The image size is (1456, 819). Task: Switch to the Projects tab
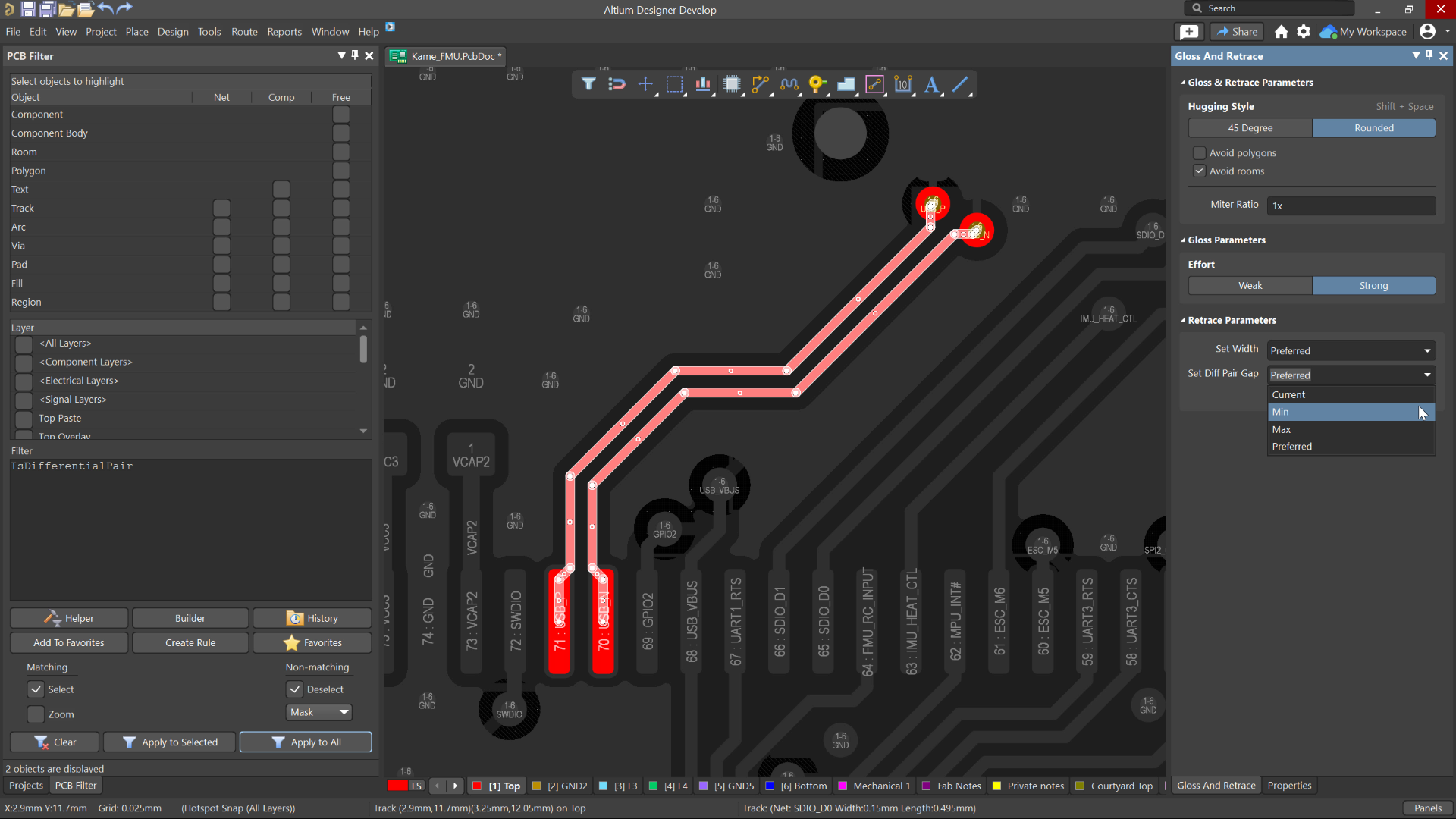click(26, 786)
